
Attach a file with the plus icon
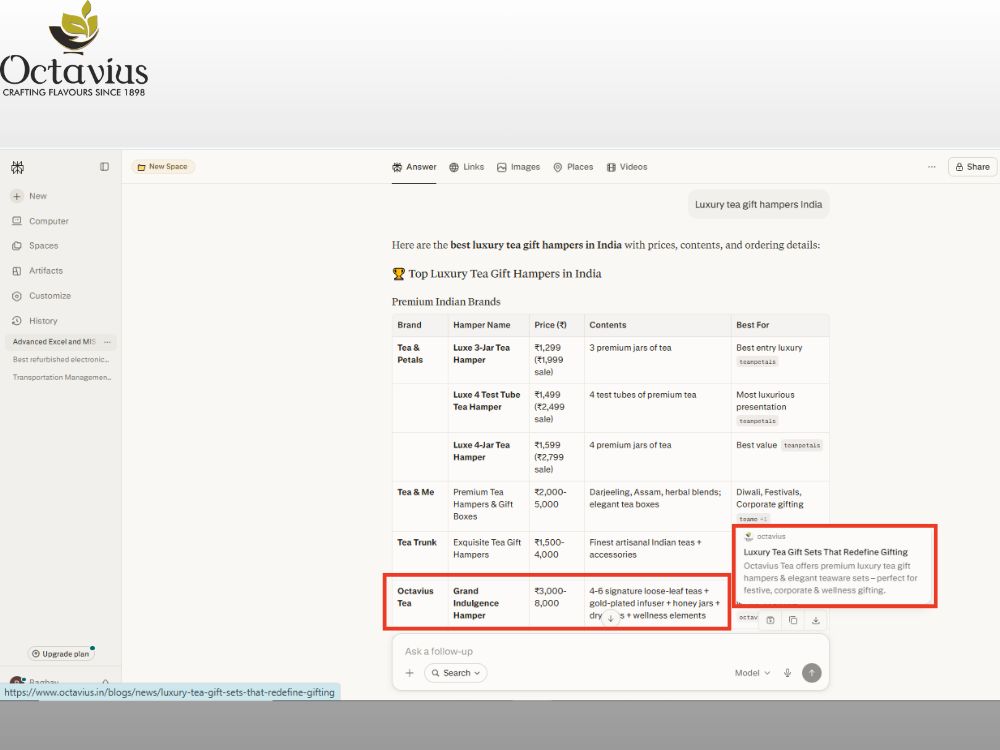pos(410,673)
